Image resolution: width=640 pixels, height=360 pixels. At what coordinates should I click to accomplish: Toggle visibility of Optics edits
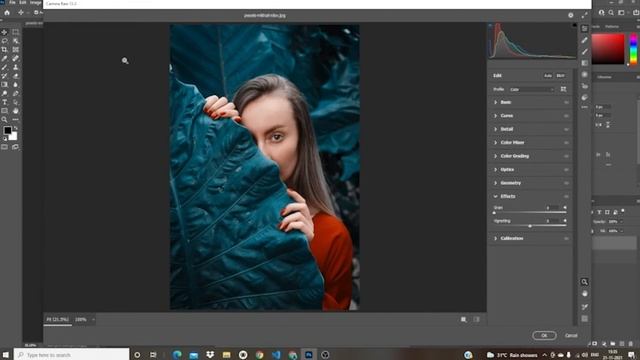pos(566,170)
